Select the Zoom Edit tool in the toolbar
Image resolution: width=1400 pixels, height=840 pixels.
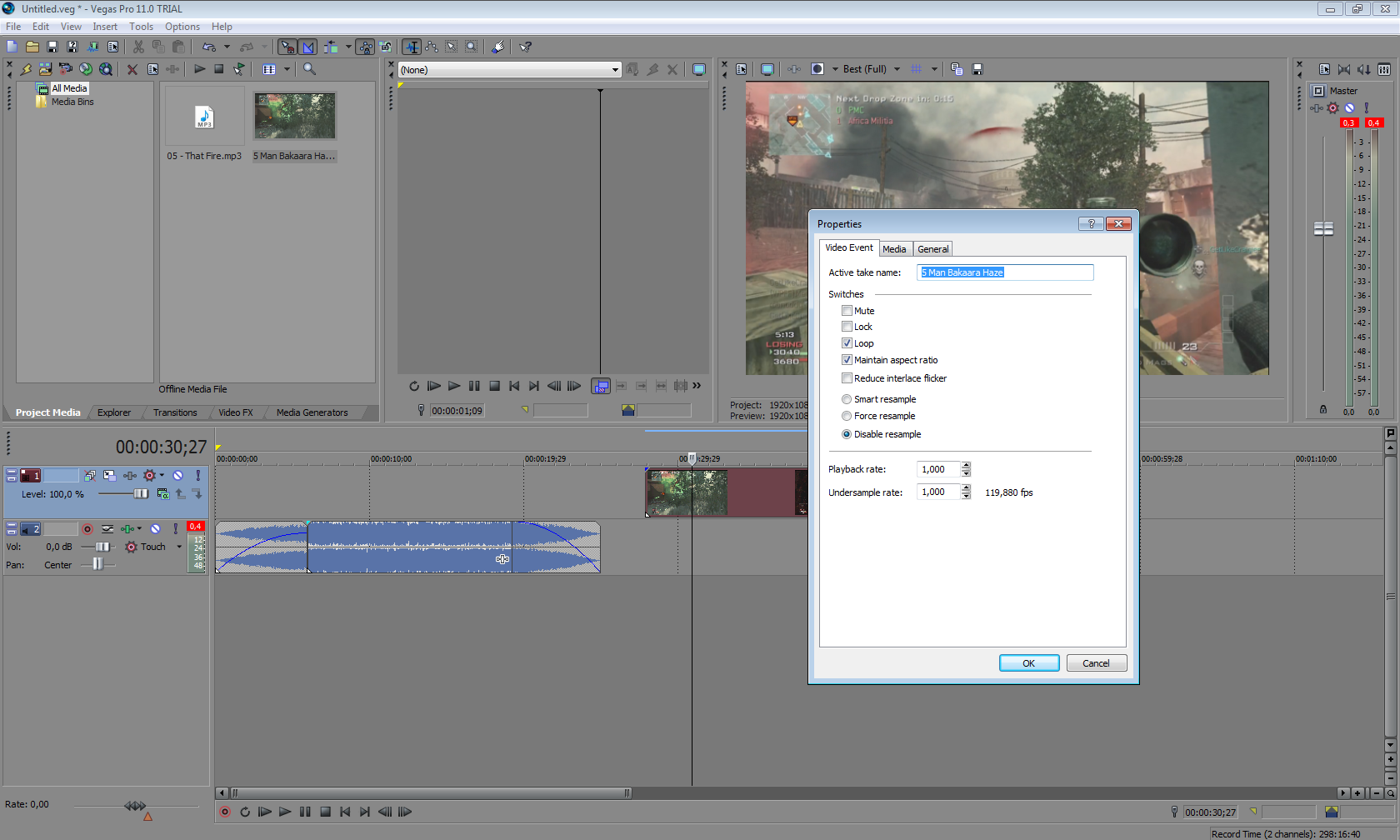(472, 47)
